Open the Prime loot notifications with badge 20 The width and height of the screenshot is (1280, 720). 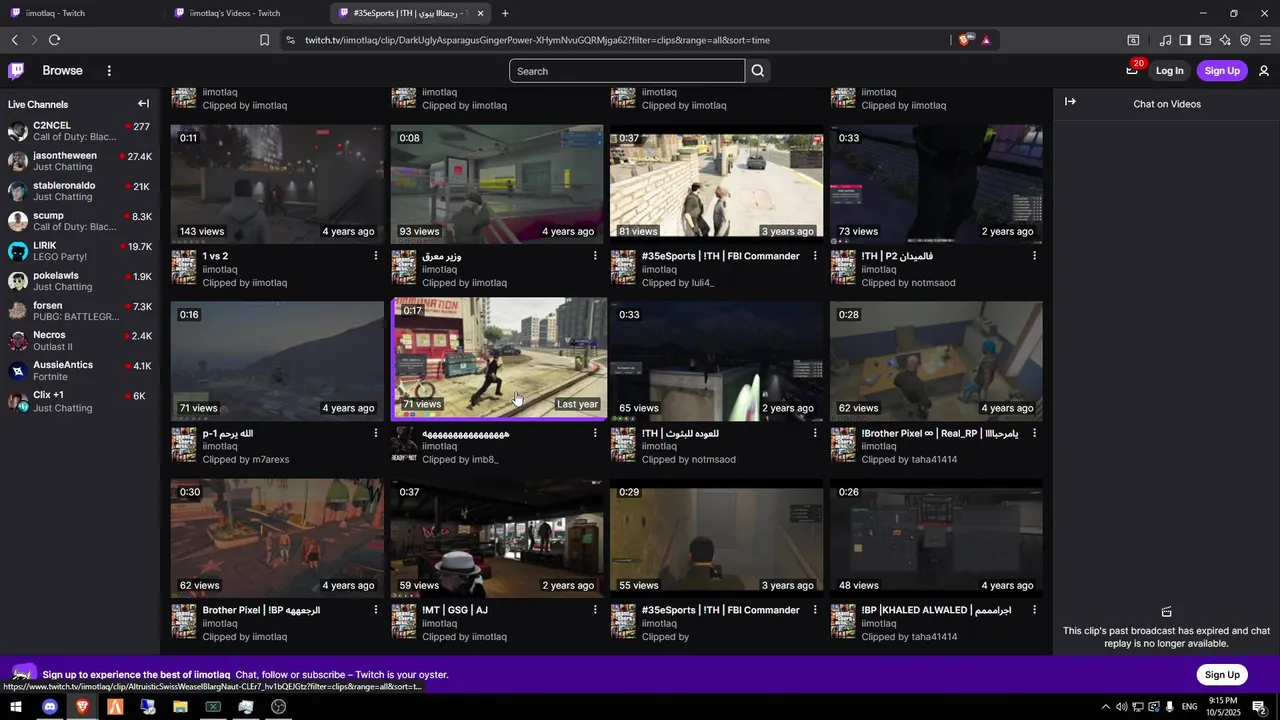[1132, 68]
